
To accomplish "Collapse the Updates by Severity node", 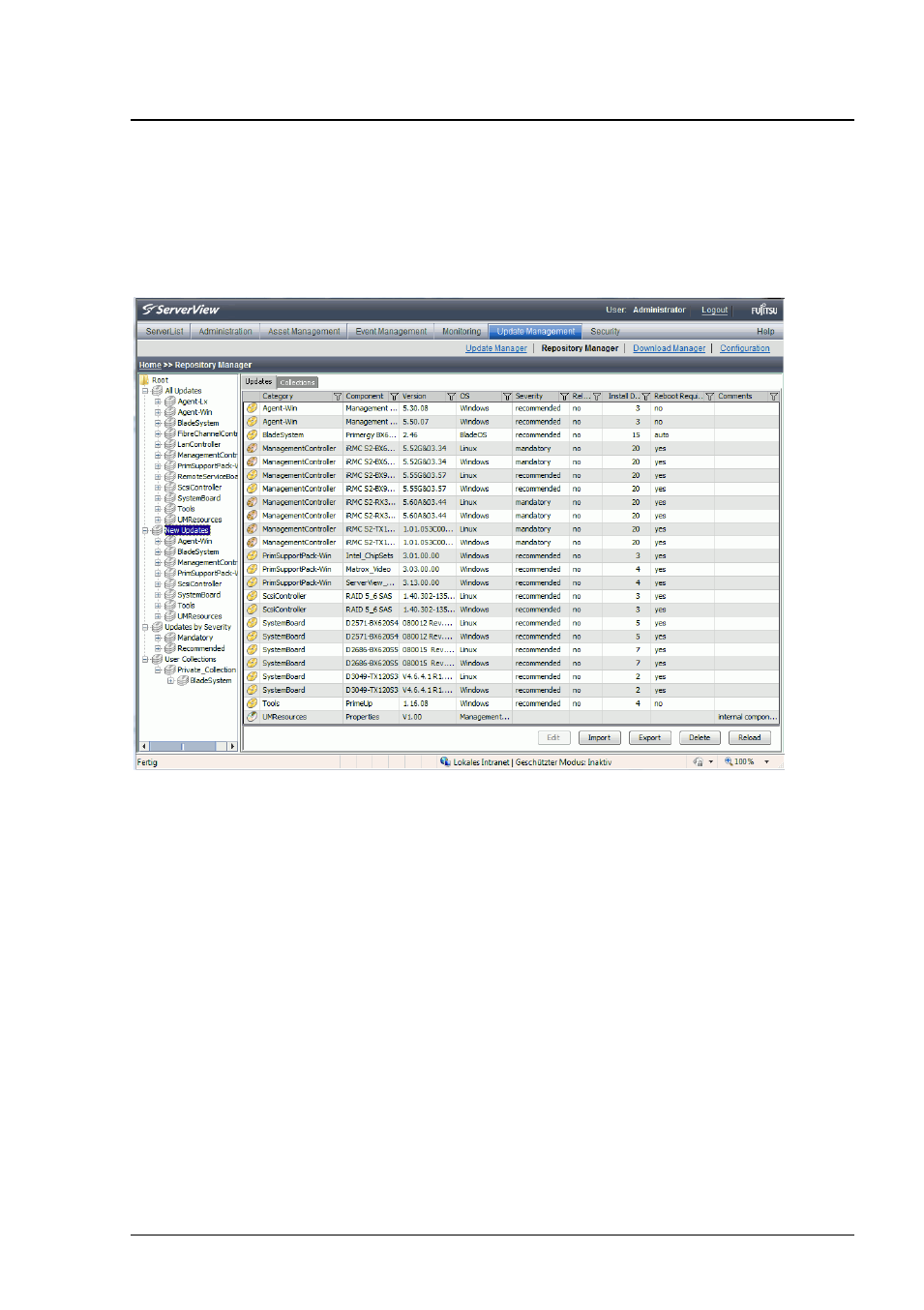I will (x=146, y=627).
